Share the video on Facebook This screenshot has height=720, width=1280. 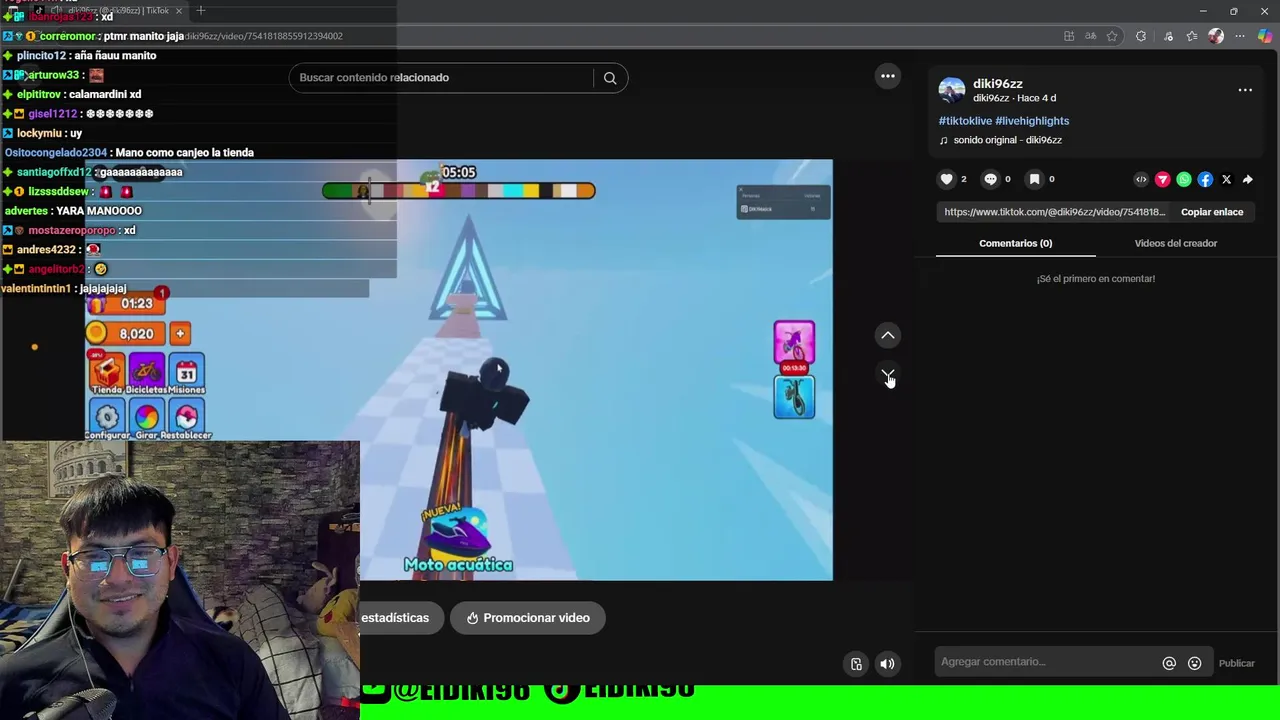(x=1205, y=180)
